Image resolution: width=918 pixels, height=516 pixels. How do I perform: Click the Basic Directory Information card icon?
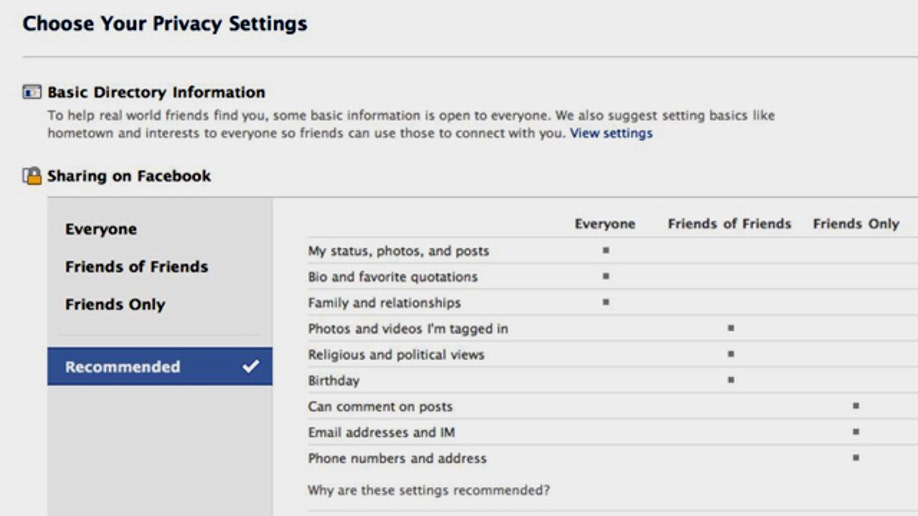[x=32, y=93]
